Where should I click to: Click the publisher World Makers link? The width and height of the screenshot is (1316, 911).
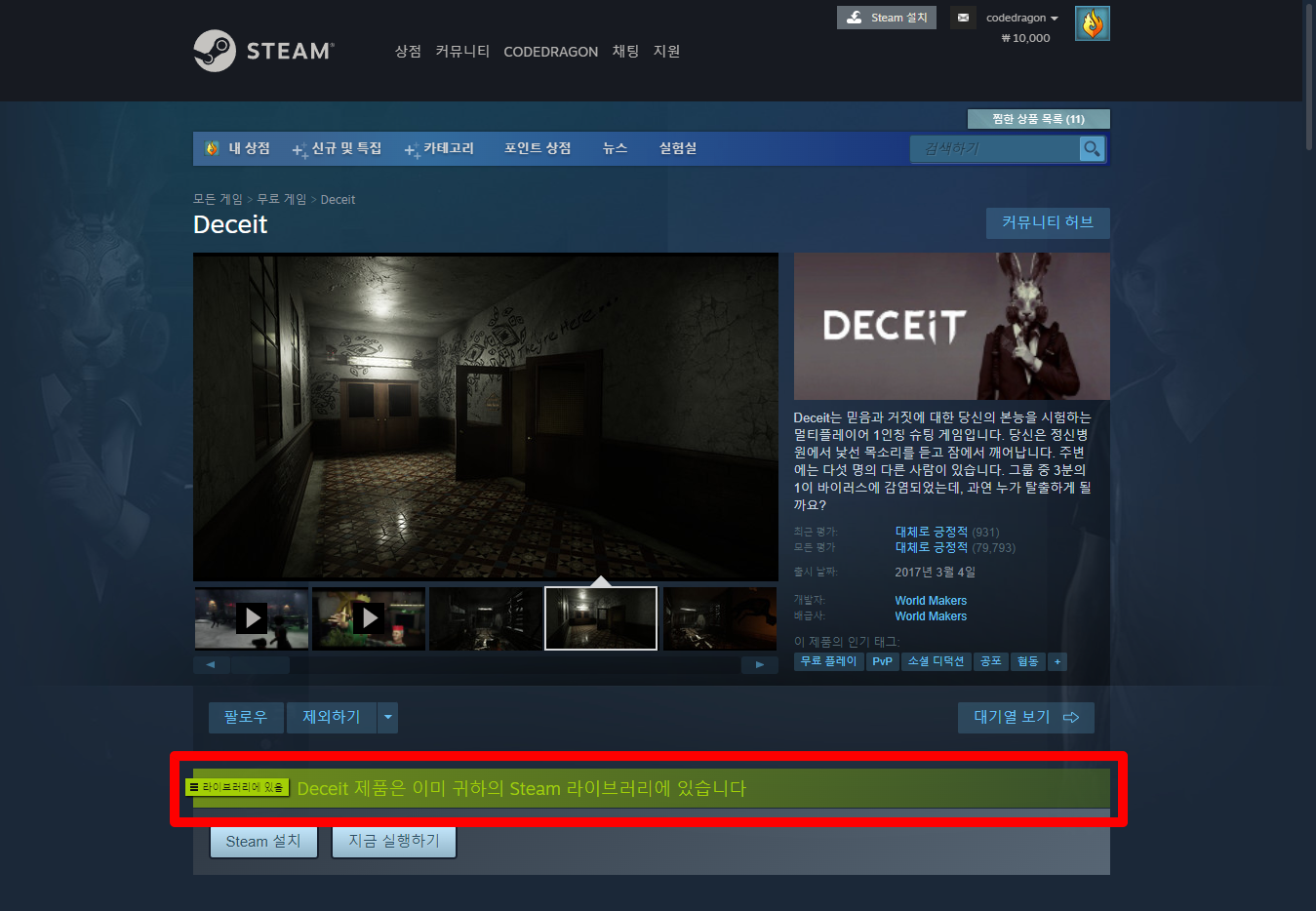pyautogui.click(x=931, y=616)
